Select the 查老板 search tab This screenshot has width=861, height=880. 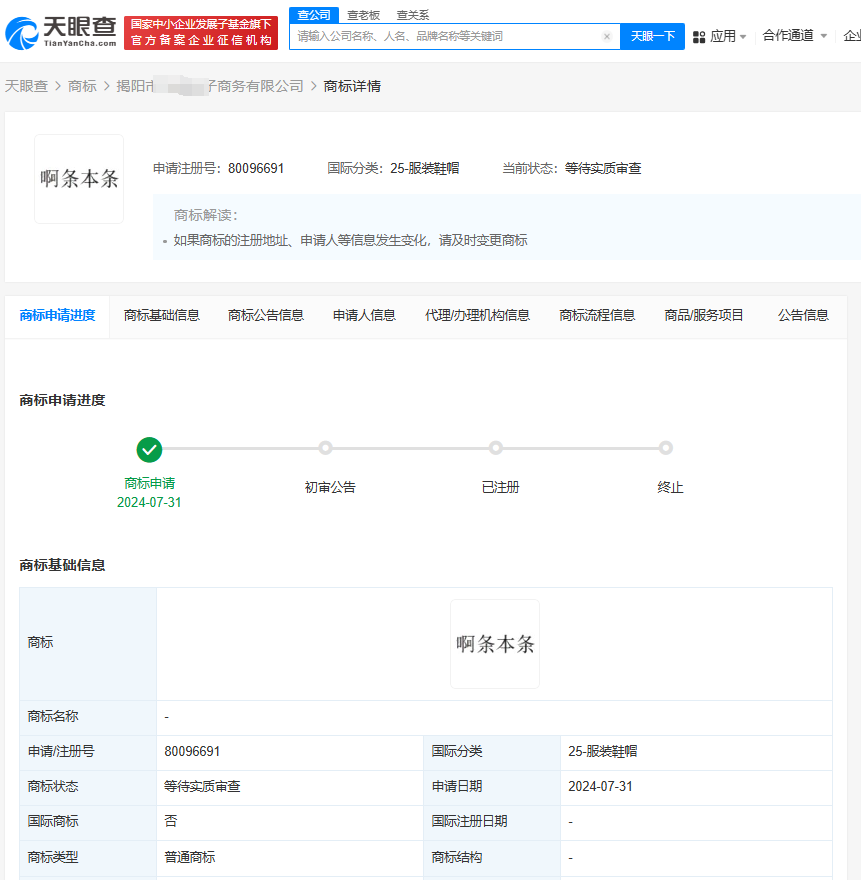tap(363, 15)
